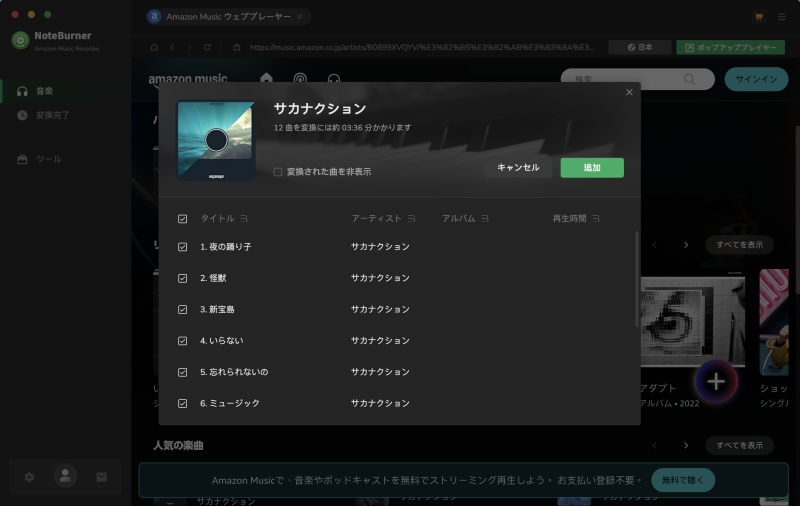Toggle the select-all checkbox in header

click(x=182, y=219)
